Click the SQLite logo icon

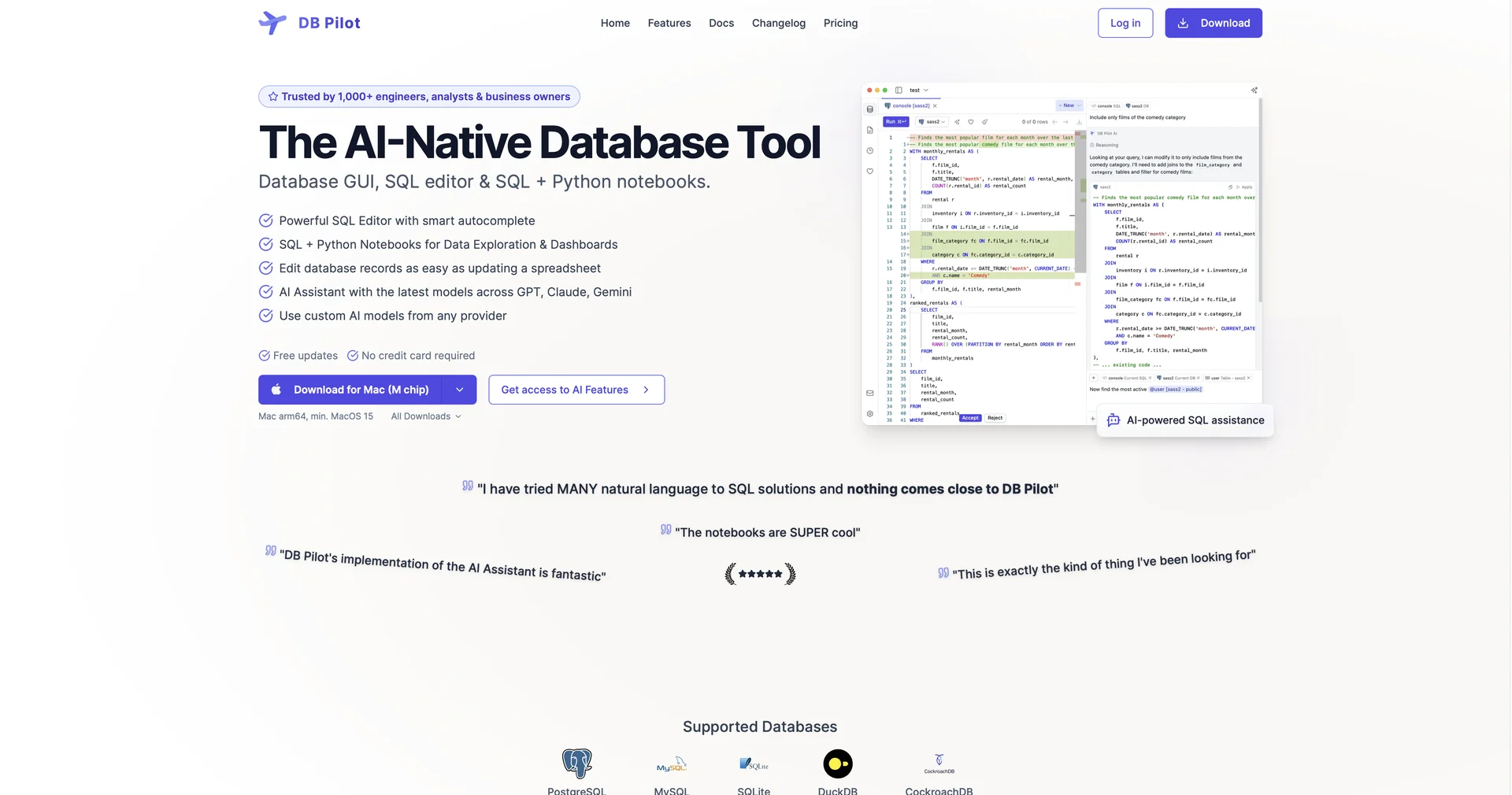pos(754,764)
